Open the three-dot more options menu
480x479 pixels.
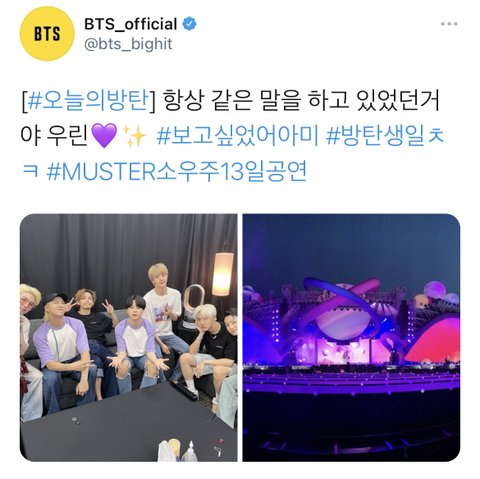(449, 24)
